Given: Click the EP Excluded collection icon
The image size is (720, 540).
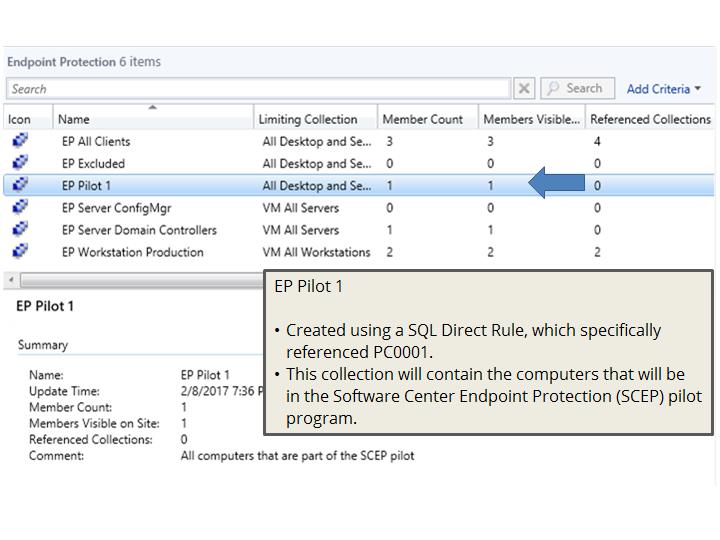Looking at the screenshot, I should (x=20, y=163).
